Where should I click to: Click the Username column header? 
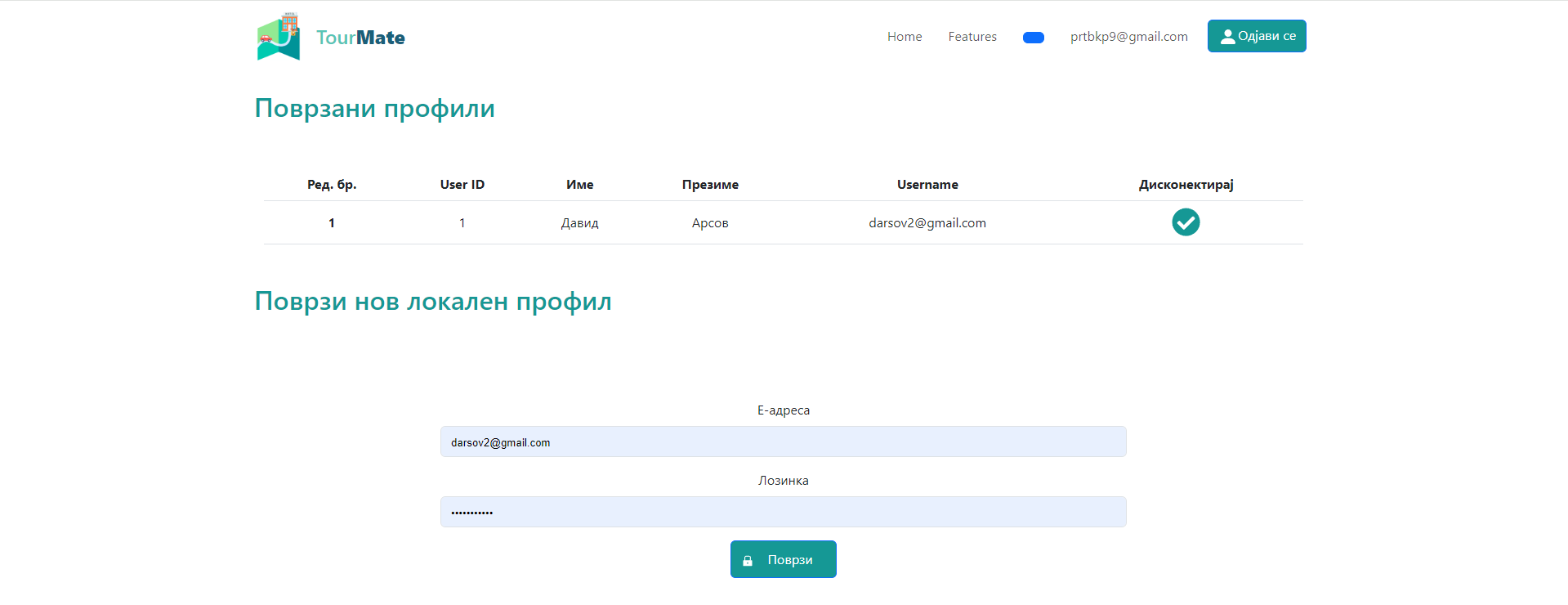coord(927,185)
